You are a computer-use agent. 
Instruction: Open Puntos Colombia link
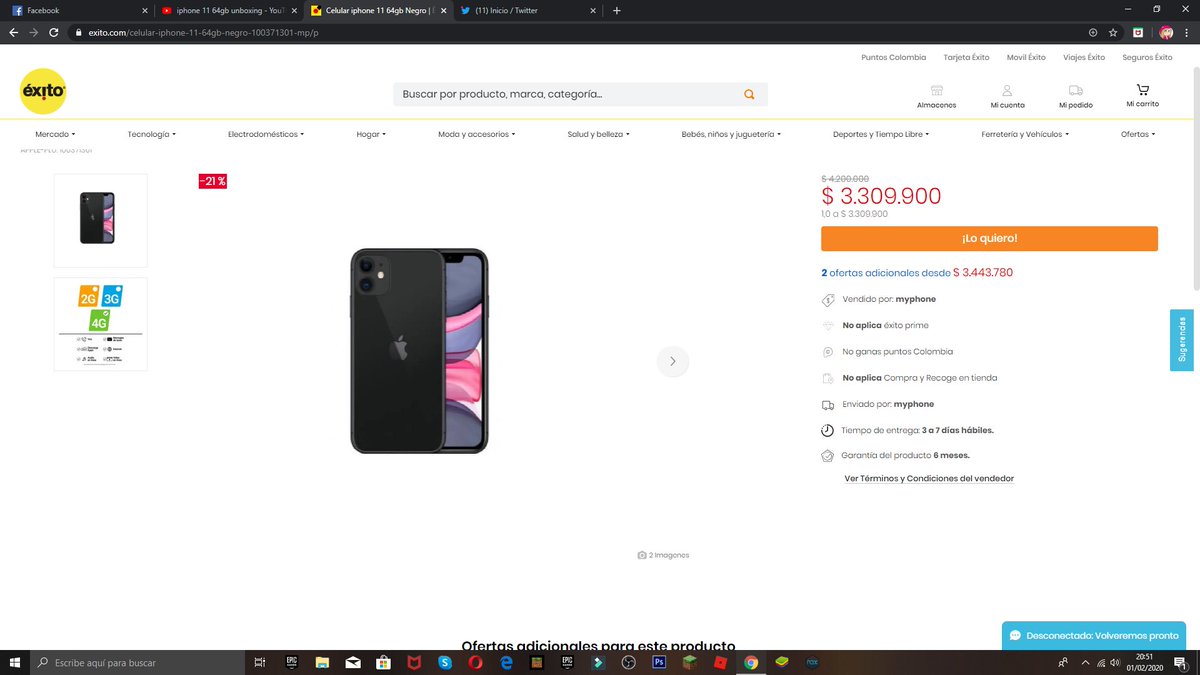pos(894,57)
